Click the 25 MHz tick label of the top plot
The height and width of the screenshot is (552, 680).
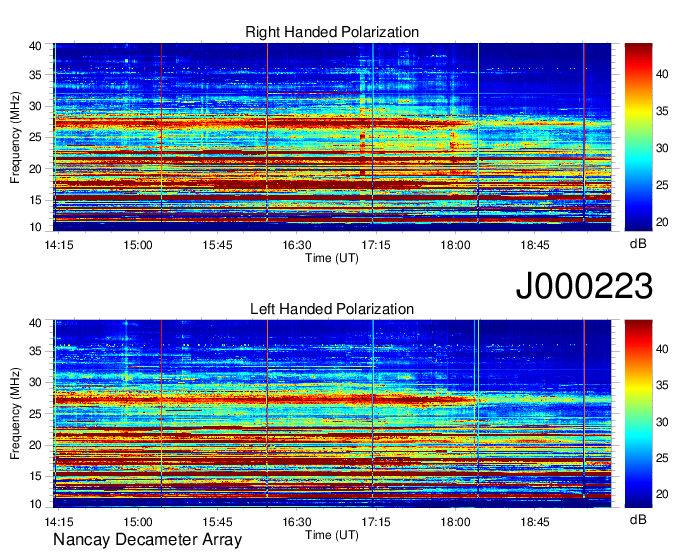coord(36,137)
